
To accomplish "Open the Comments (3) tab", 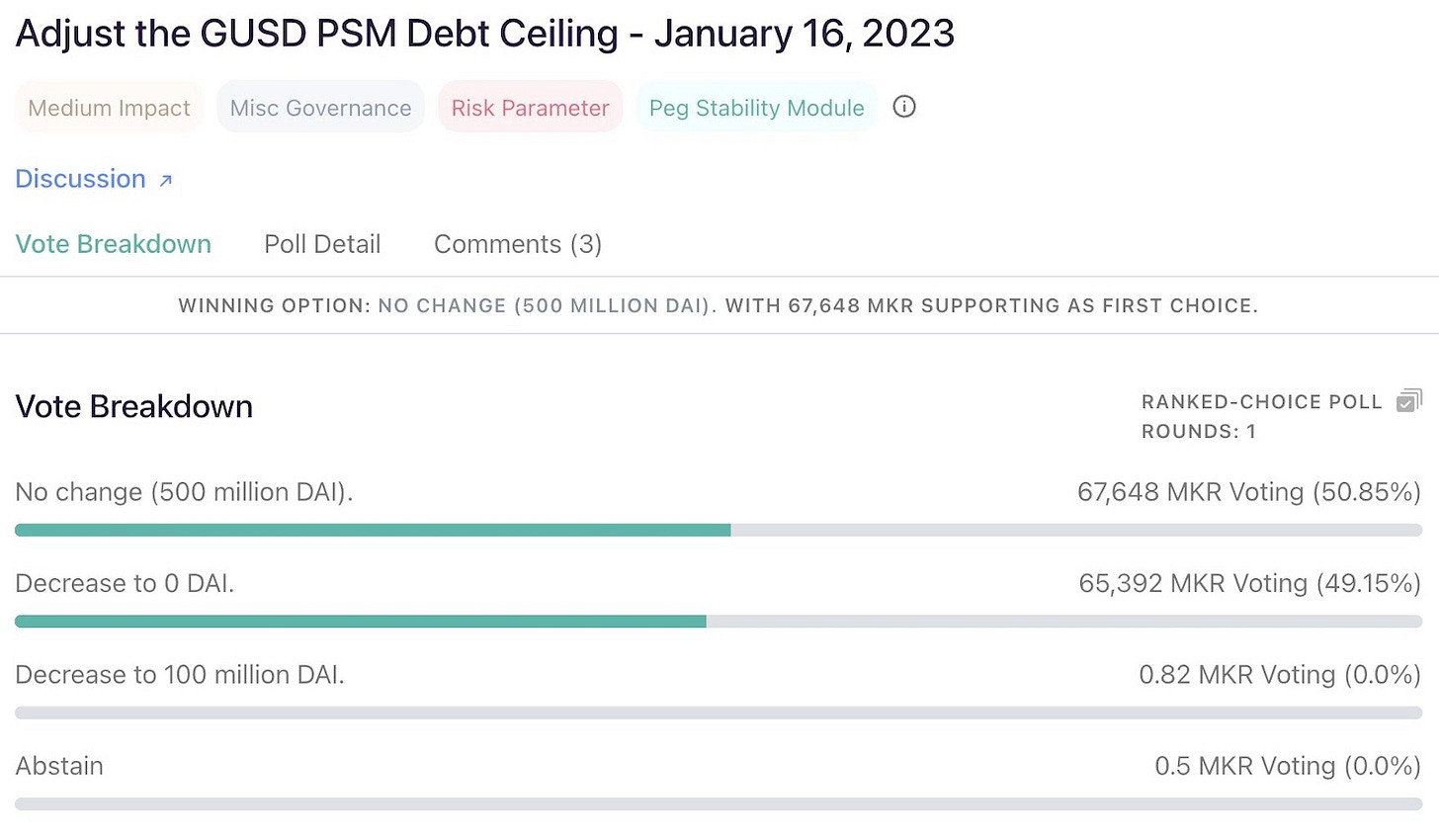I will coord(518,244).
